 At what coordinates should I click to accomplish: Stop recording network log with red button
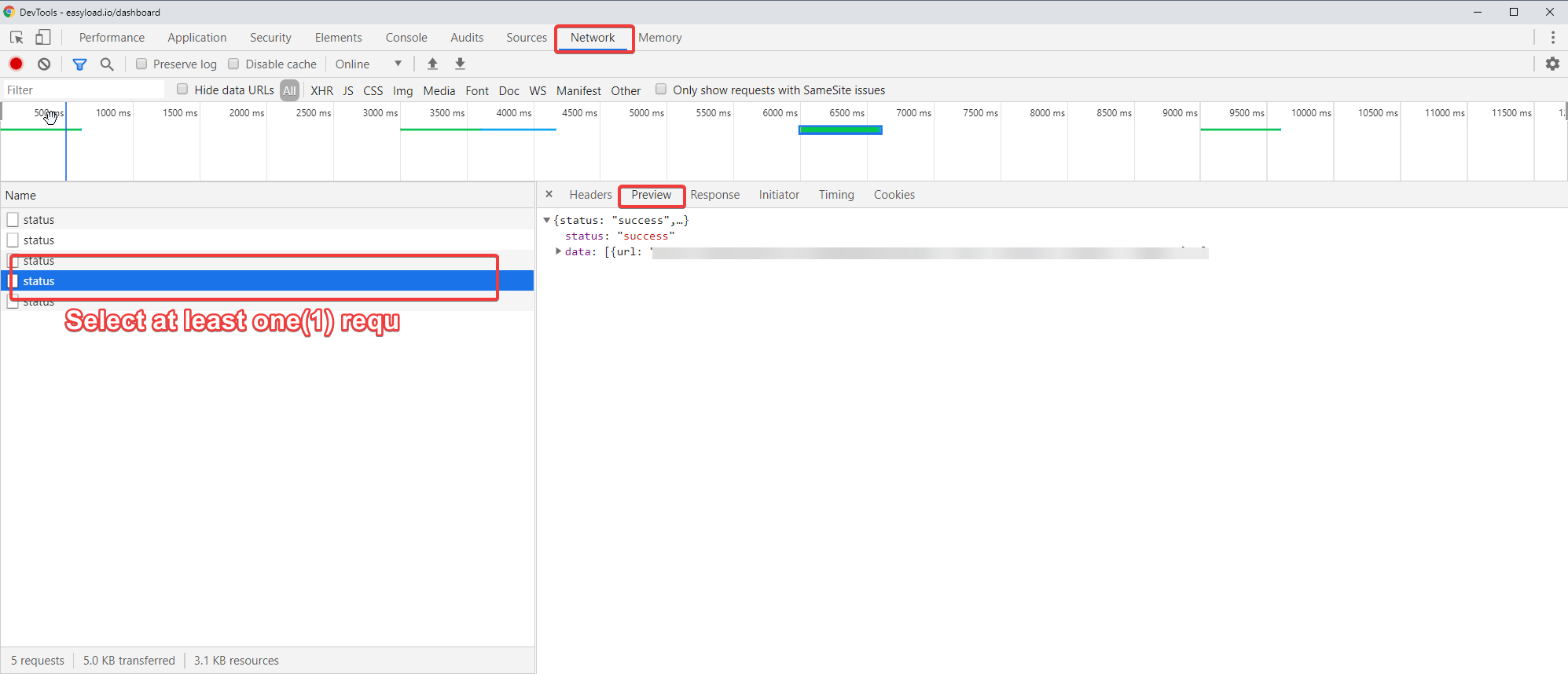click(16, 64)
